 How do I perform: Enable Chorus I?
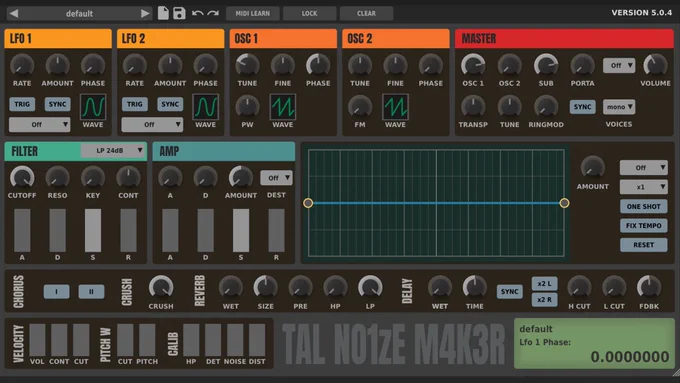56,291
